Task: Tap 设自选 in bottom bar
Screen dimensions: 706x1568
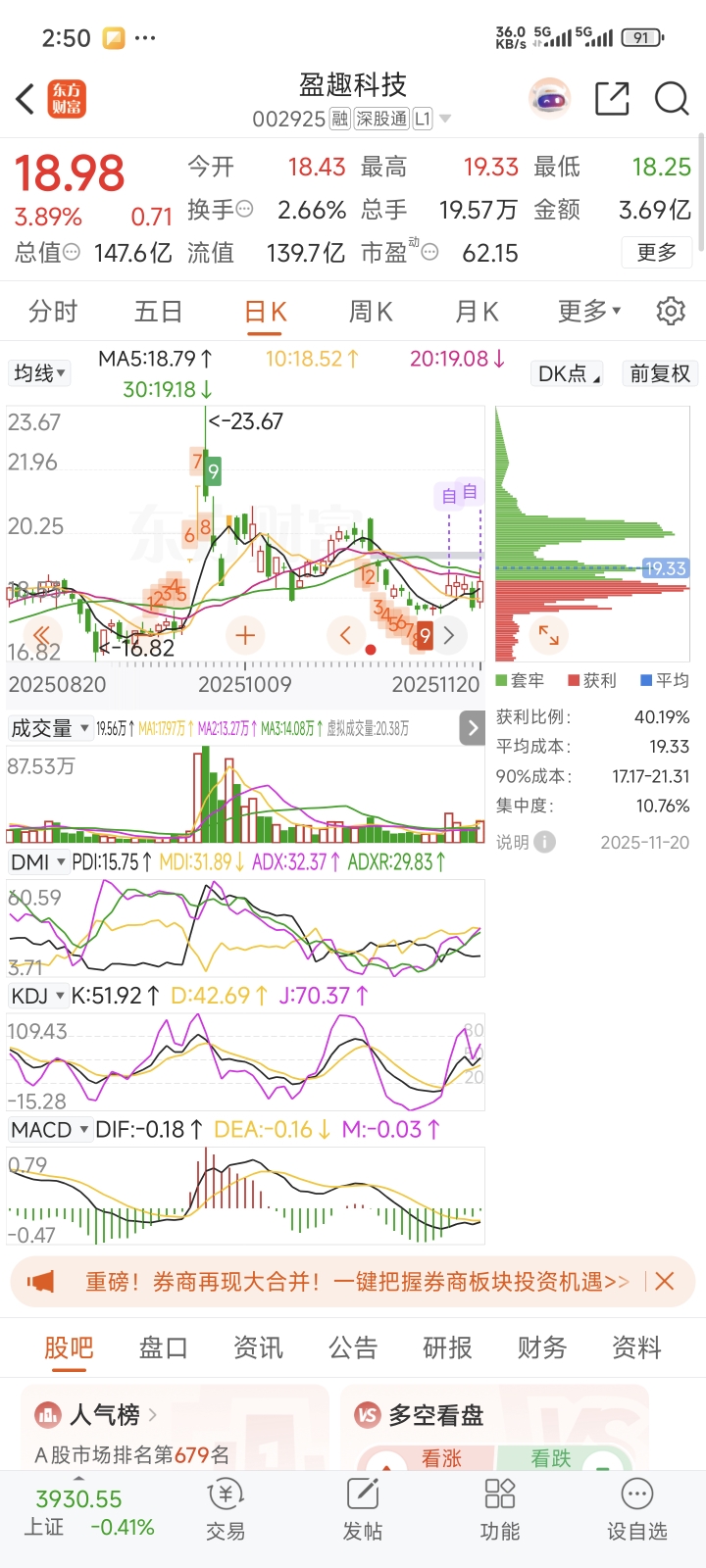Action: (637, 1509)
